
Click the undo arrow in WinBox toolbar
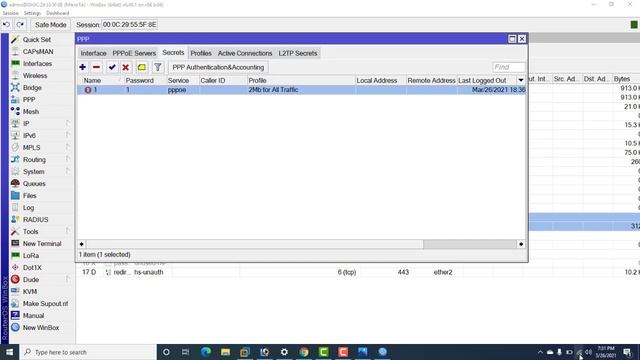(x=7, y=25)
